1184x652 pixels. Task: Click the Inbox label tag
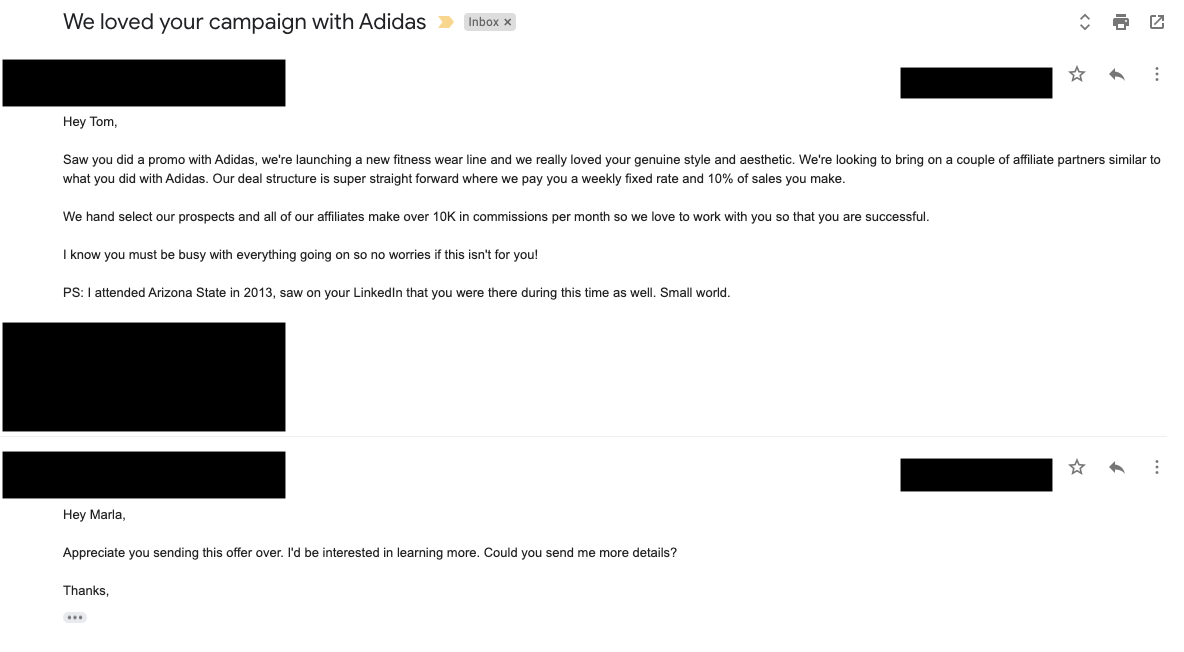point(483,23)
